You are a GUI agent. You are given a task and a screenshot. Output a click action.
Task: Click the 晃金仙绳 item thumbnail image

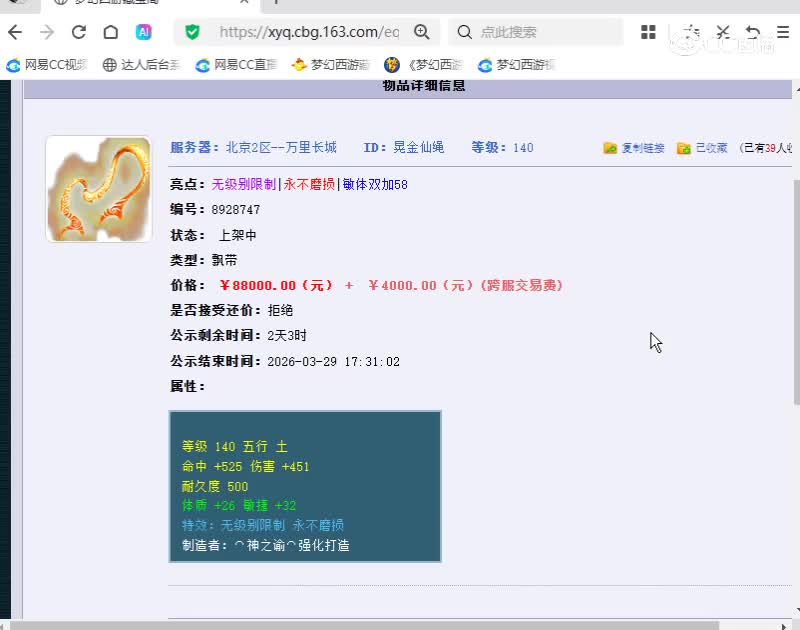[98, 189]
